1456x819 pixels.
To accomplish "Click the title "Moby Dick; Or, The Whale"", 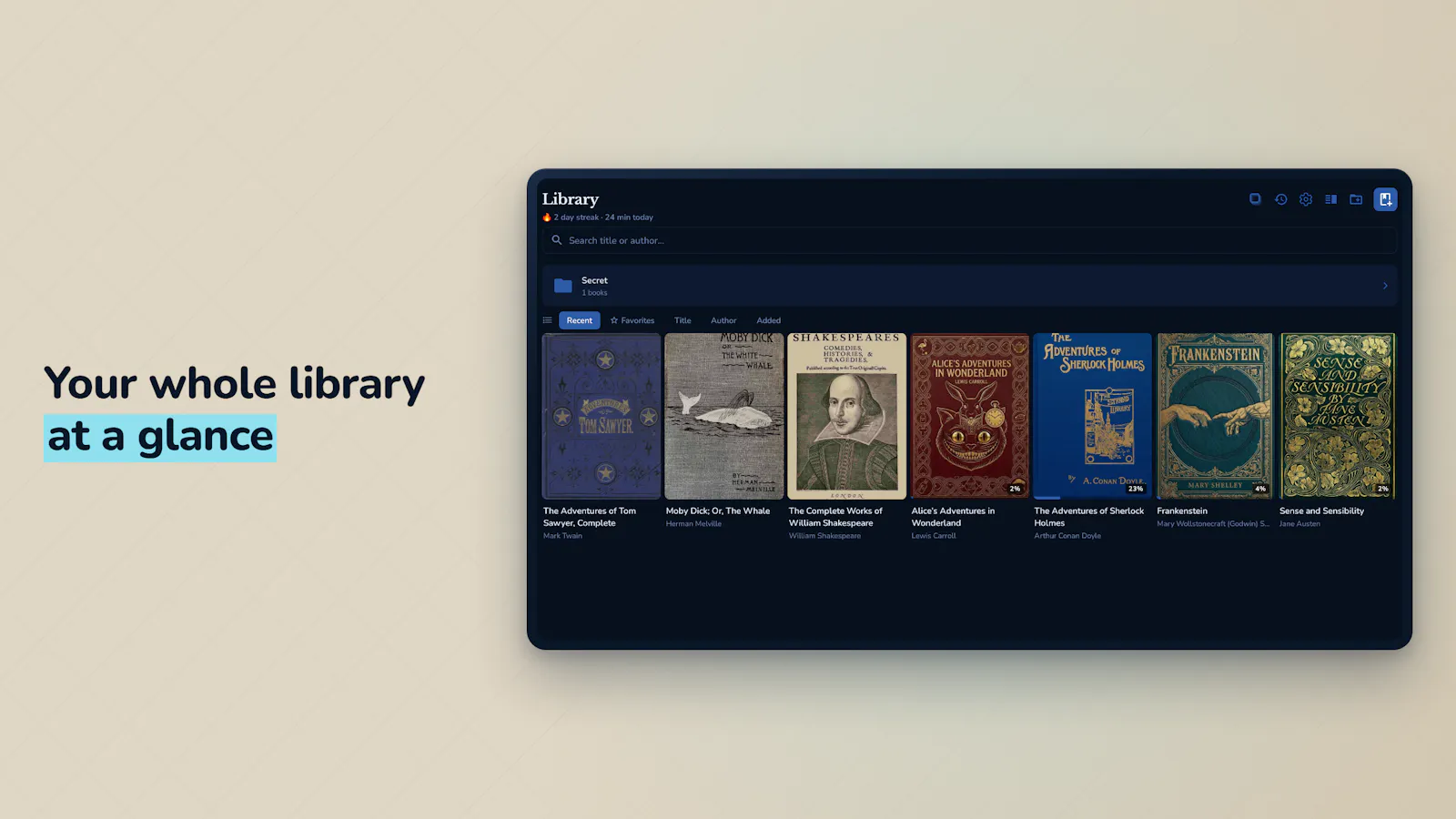I will coord(718,511).
